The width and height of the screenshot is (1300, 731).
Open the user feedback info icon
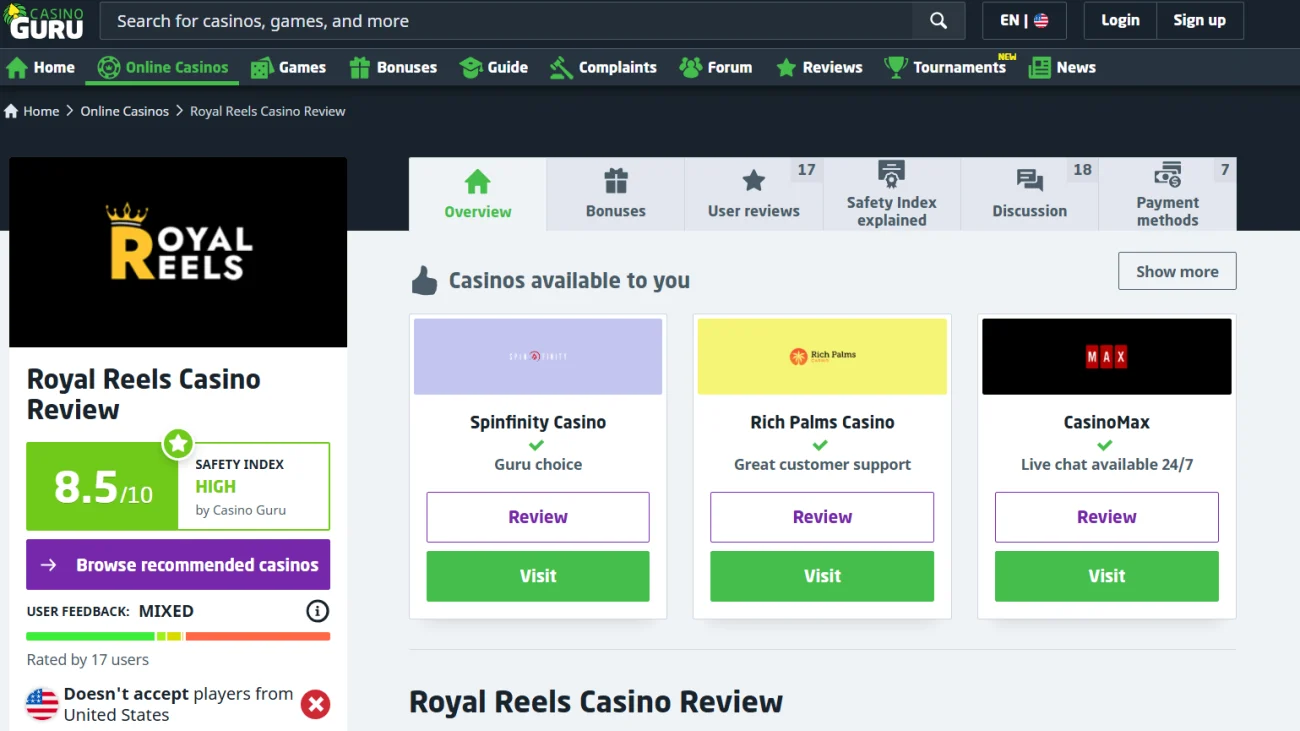(x=317, y=611)
